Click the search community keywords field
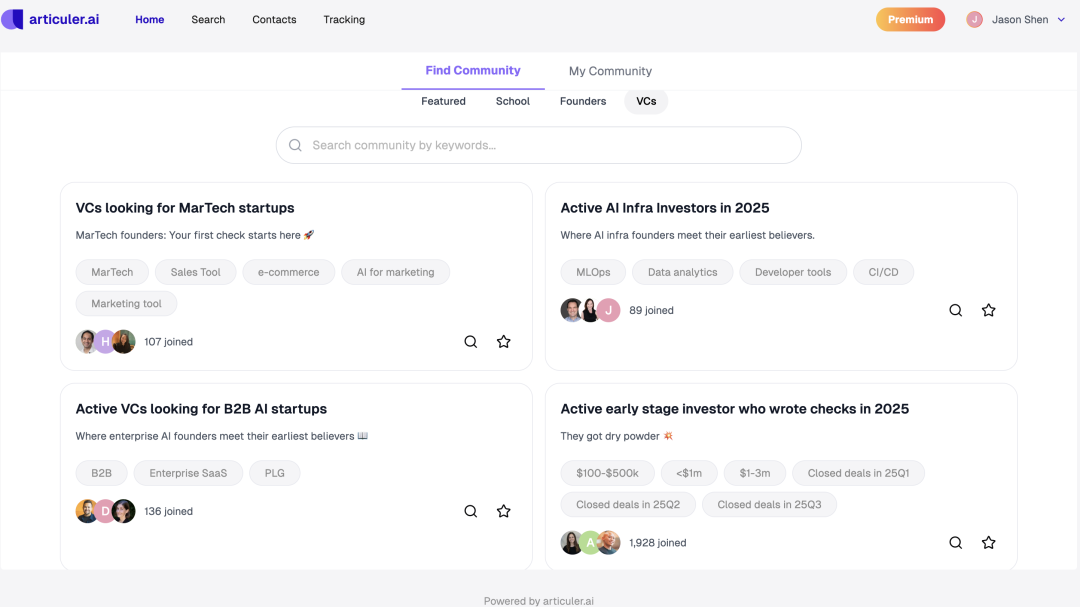Viewport: 1080px width, 607px height. click(x=540, y=145)
